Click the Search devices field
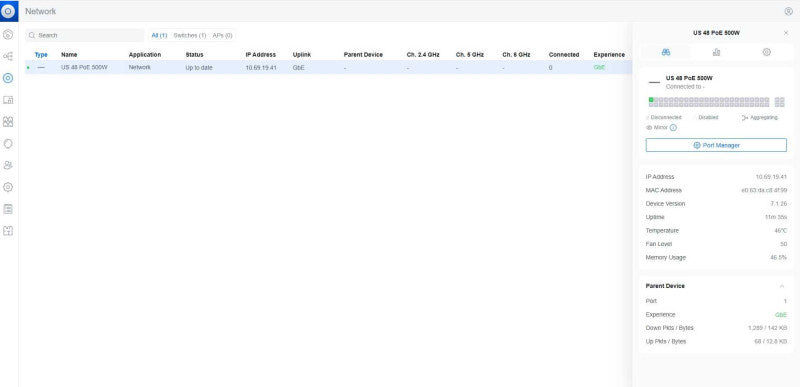This screenshot has height=387, width=800. pos(85,35)
